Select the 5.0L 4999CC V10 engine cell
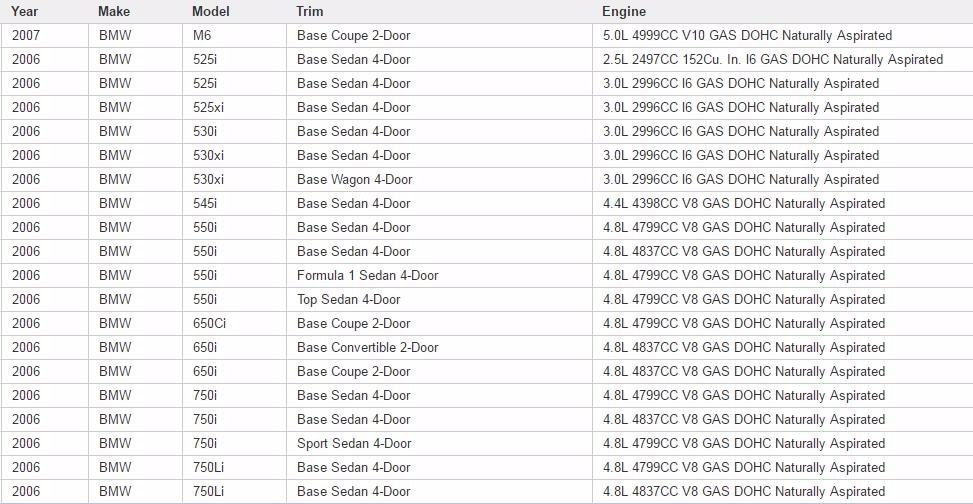 pyautogui.click(x=782, y=36)
